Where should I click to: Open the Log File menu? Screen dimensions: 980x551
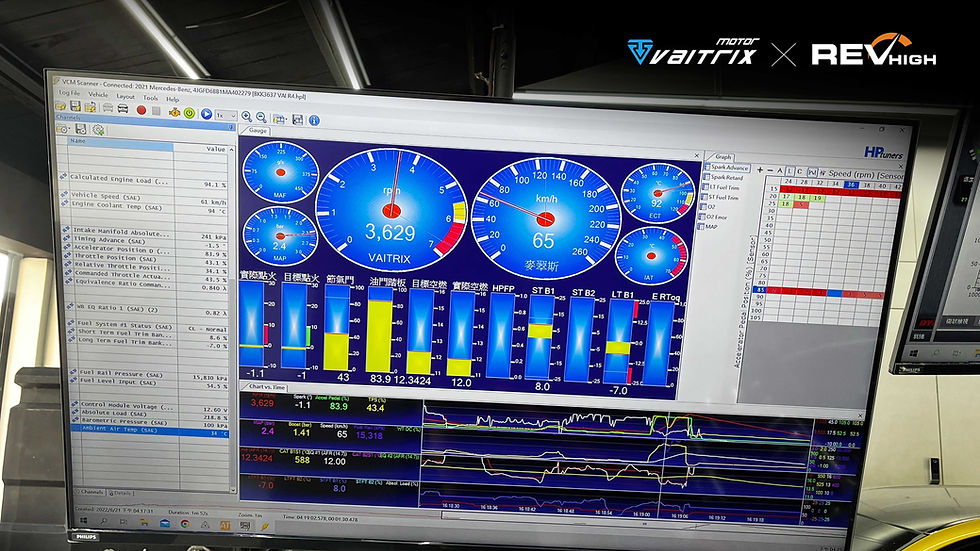69,93
